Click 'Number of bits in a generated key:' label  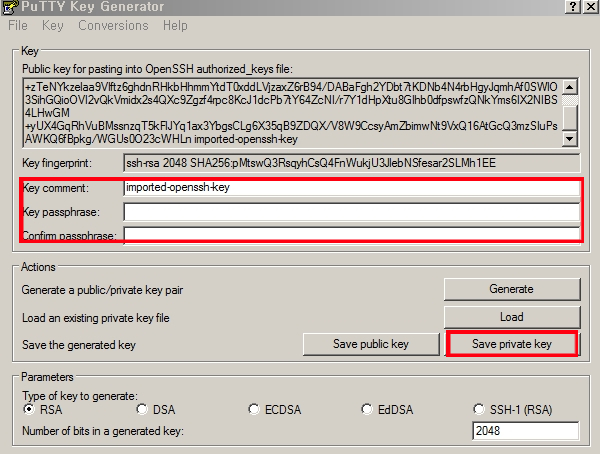103,431
